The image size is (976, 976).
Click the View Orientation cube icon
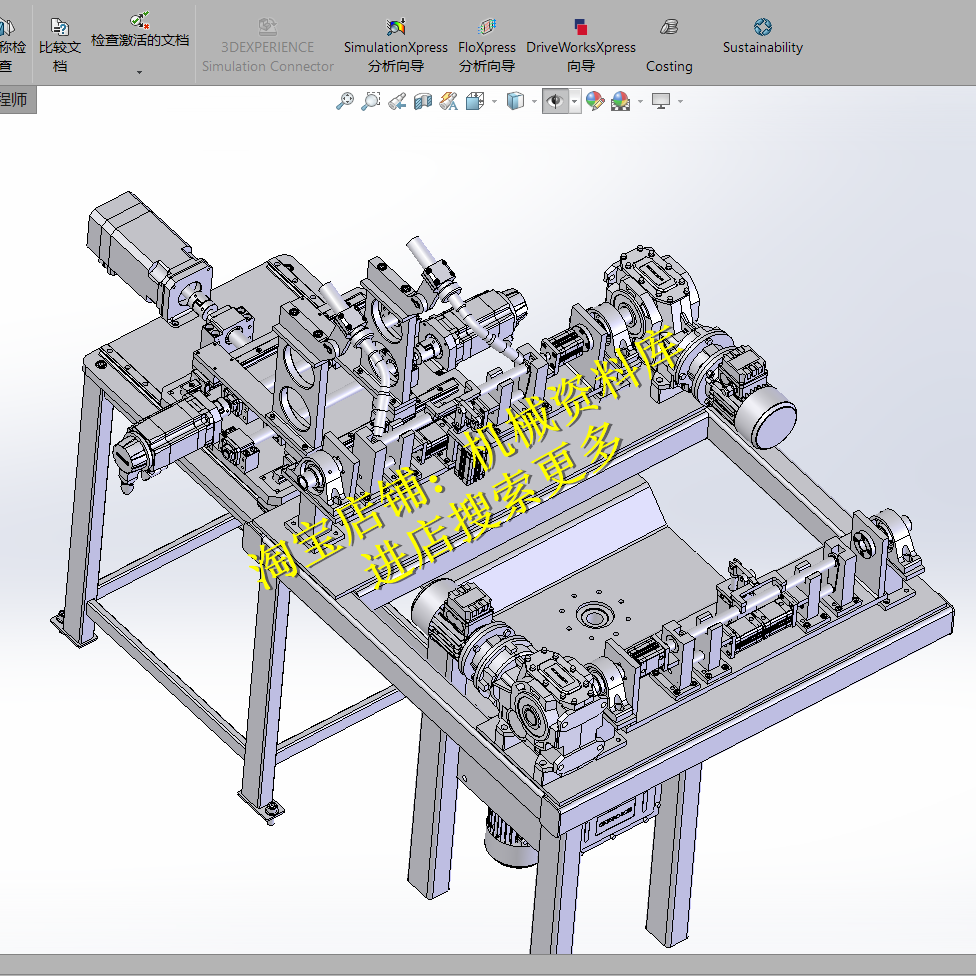475,101
